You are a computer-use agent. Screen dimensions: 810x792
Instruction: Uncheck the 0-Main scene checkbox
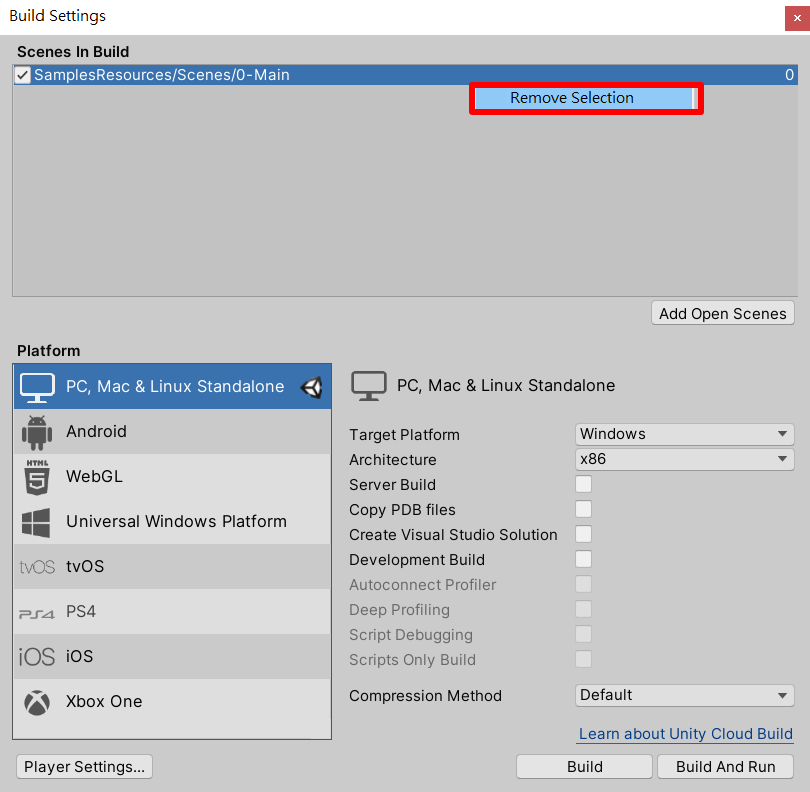23,75
